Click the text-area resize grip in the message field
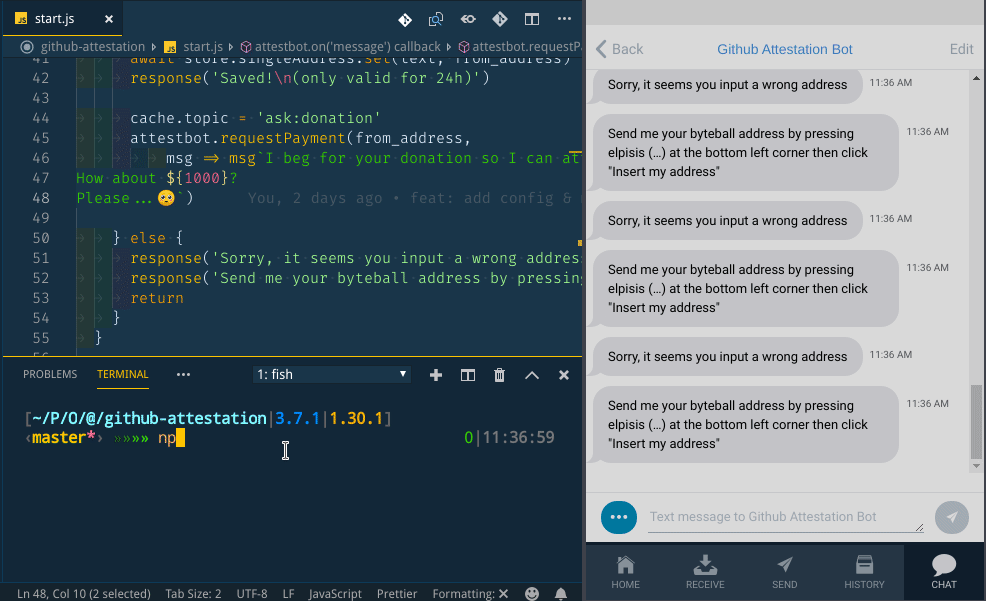The height and width of the screenshot is (601, 986). pyautogui.click(x=919, y=528)
